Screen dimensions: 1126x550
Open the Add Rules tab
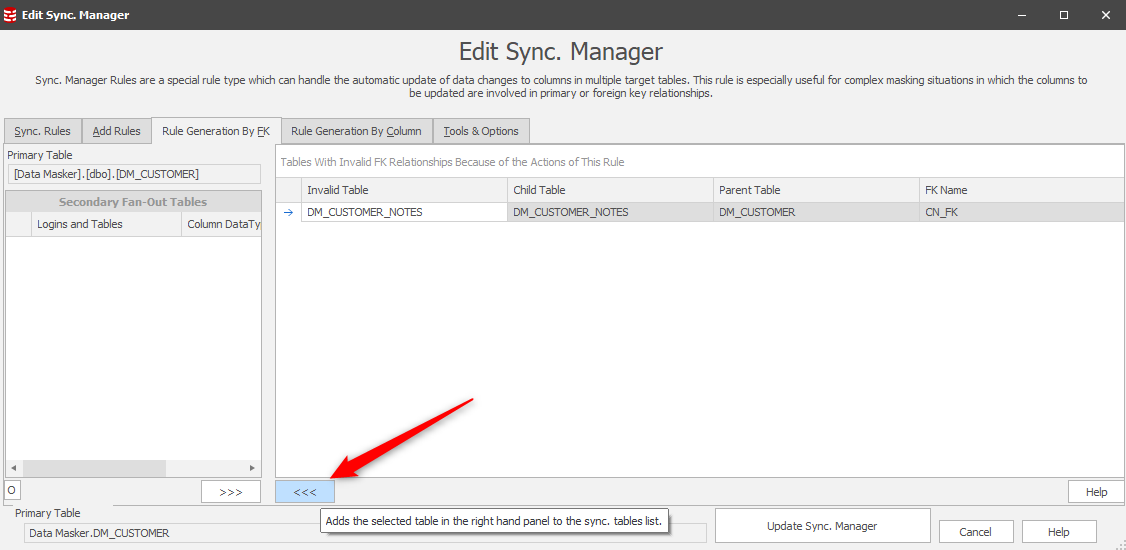tap(116, 131)
